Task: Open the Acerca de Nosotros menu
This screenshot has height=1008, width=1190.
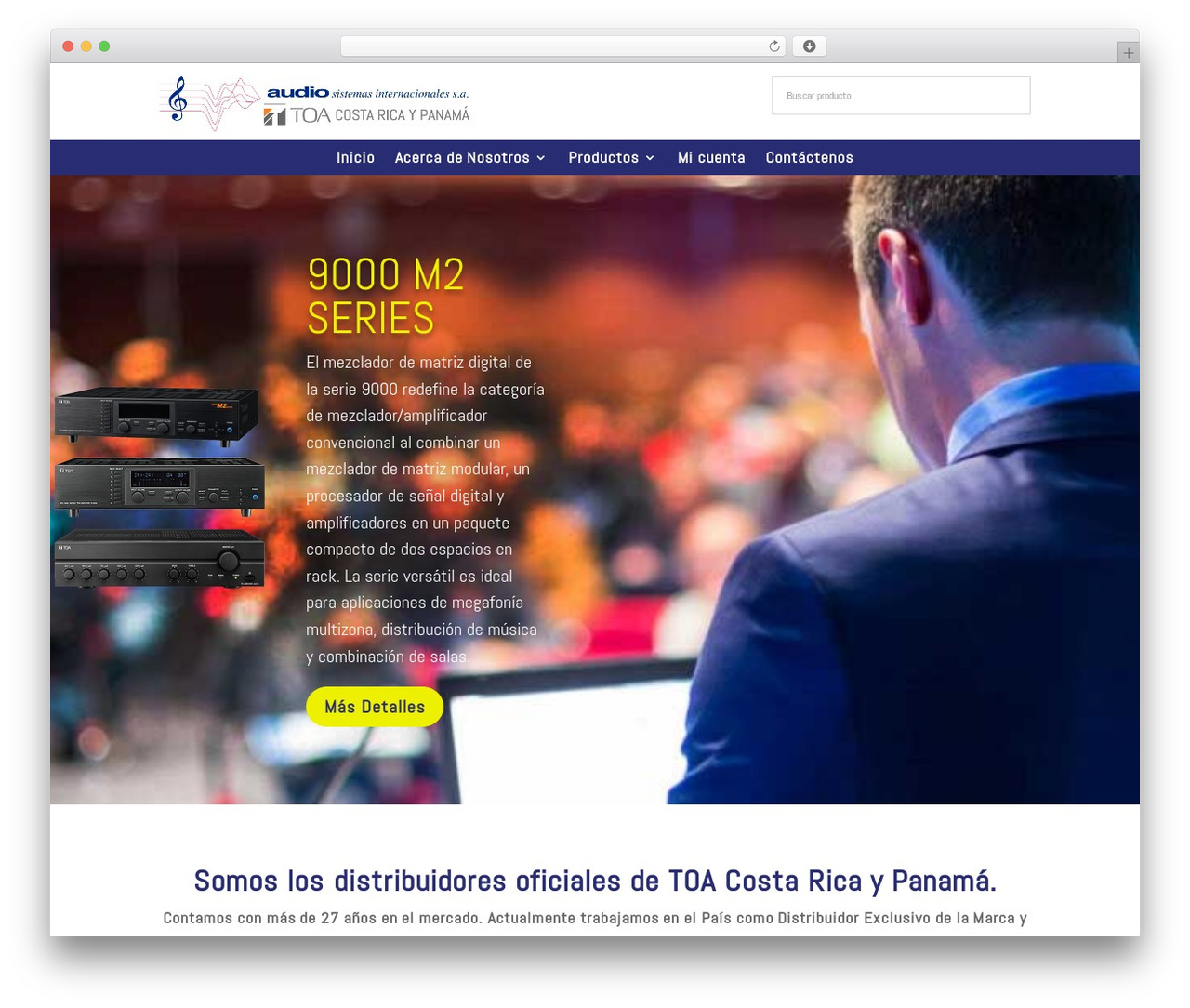Action: (x=462, y=158)
